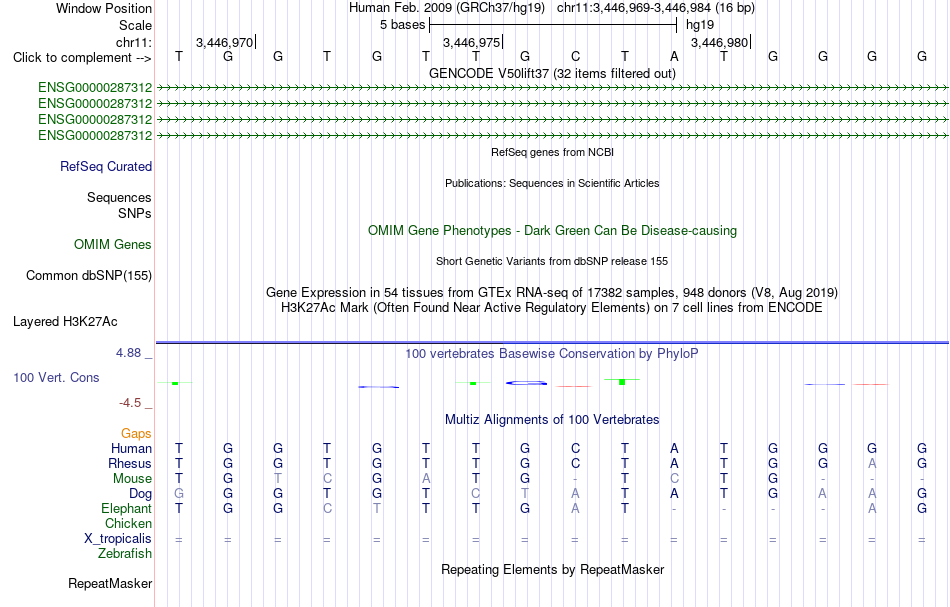Click the -4.5 PhyloP lower scale value

(x=130, y=403)
